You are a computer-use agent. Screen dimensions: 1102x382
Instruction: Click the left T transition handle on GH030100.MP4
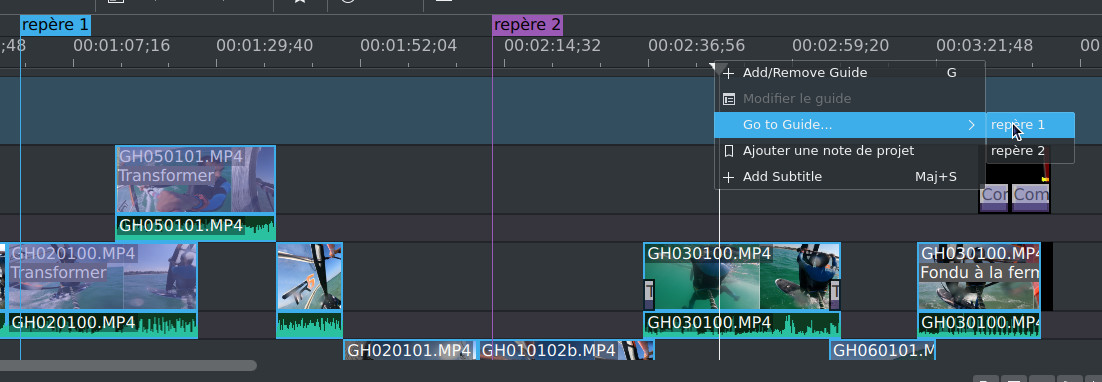coord(649,294)
